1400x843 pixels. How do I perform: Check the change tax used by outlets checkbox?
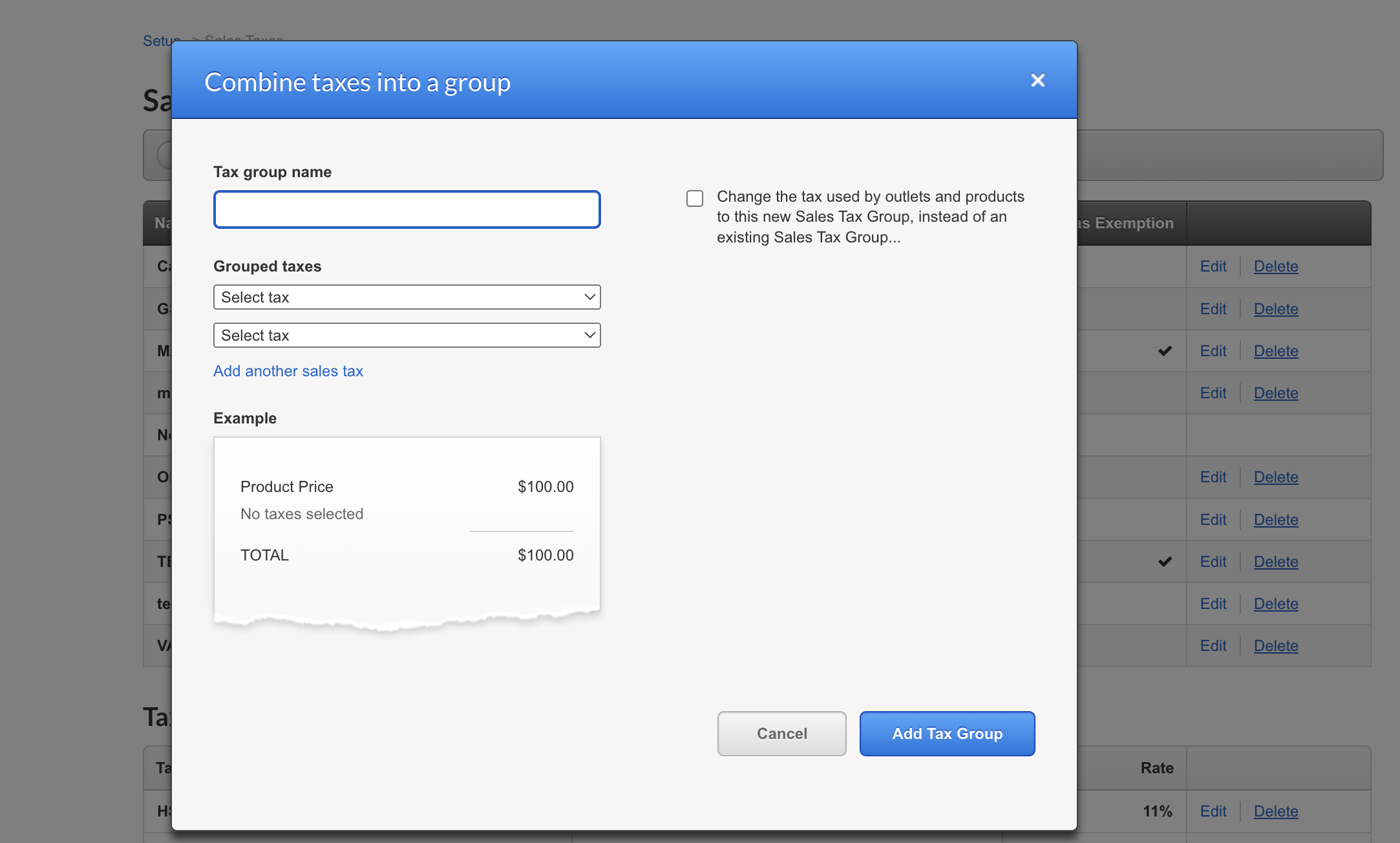(x=695, y=198)
